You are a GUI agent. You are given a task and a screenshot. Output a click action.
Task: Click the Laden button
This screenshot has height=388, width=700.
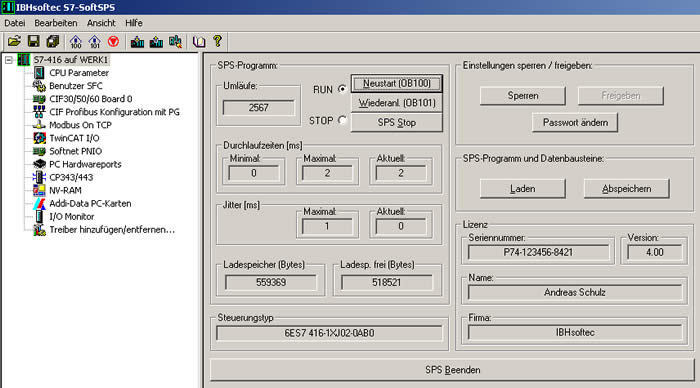(523, 189)
